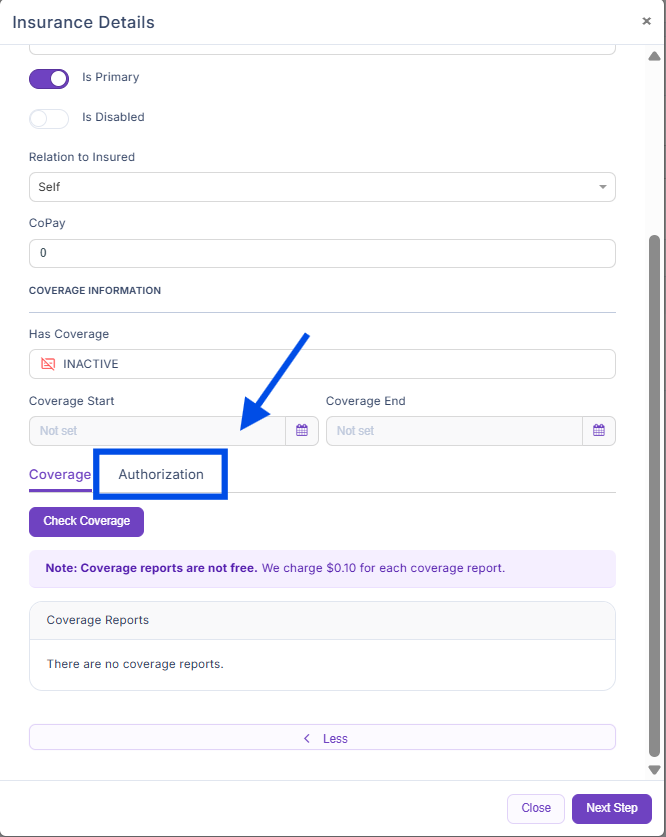Switch to the Authorization tab
The height and width of the screenshot is (837, 666).
tap(161, 475)
